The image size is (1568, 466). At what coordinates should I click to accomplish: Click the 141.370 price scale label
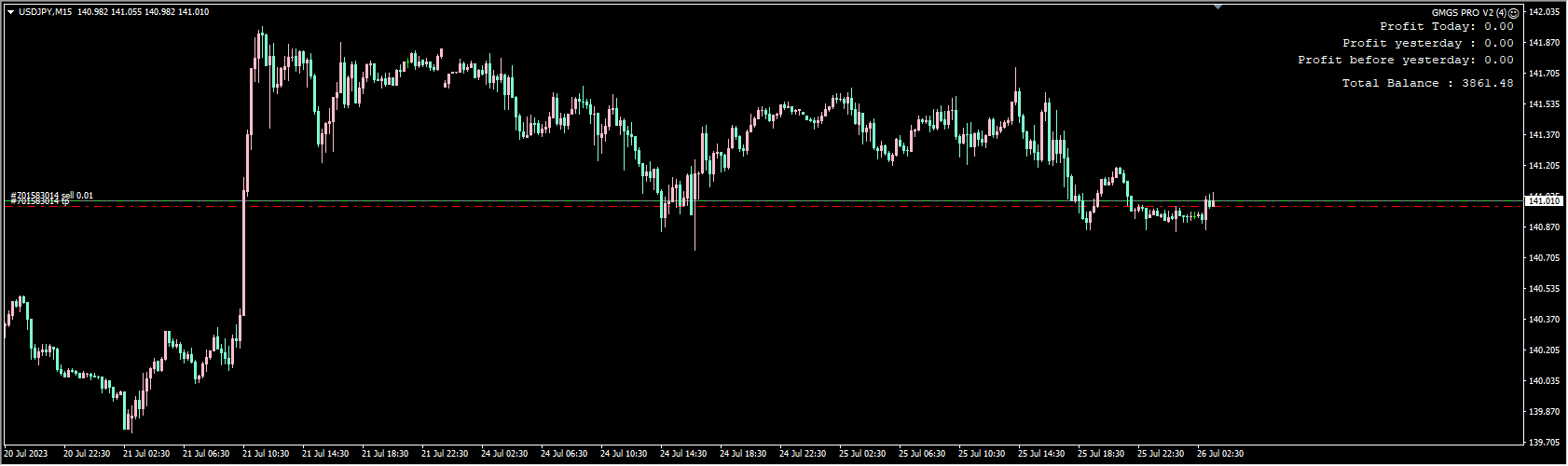(1545, 135)
